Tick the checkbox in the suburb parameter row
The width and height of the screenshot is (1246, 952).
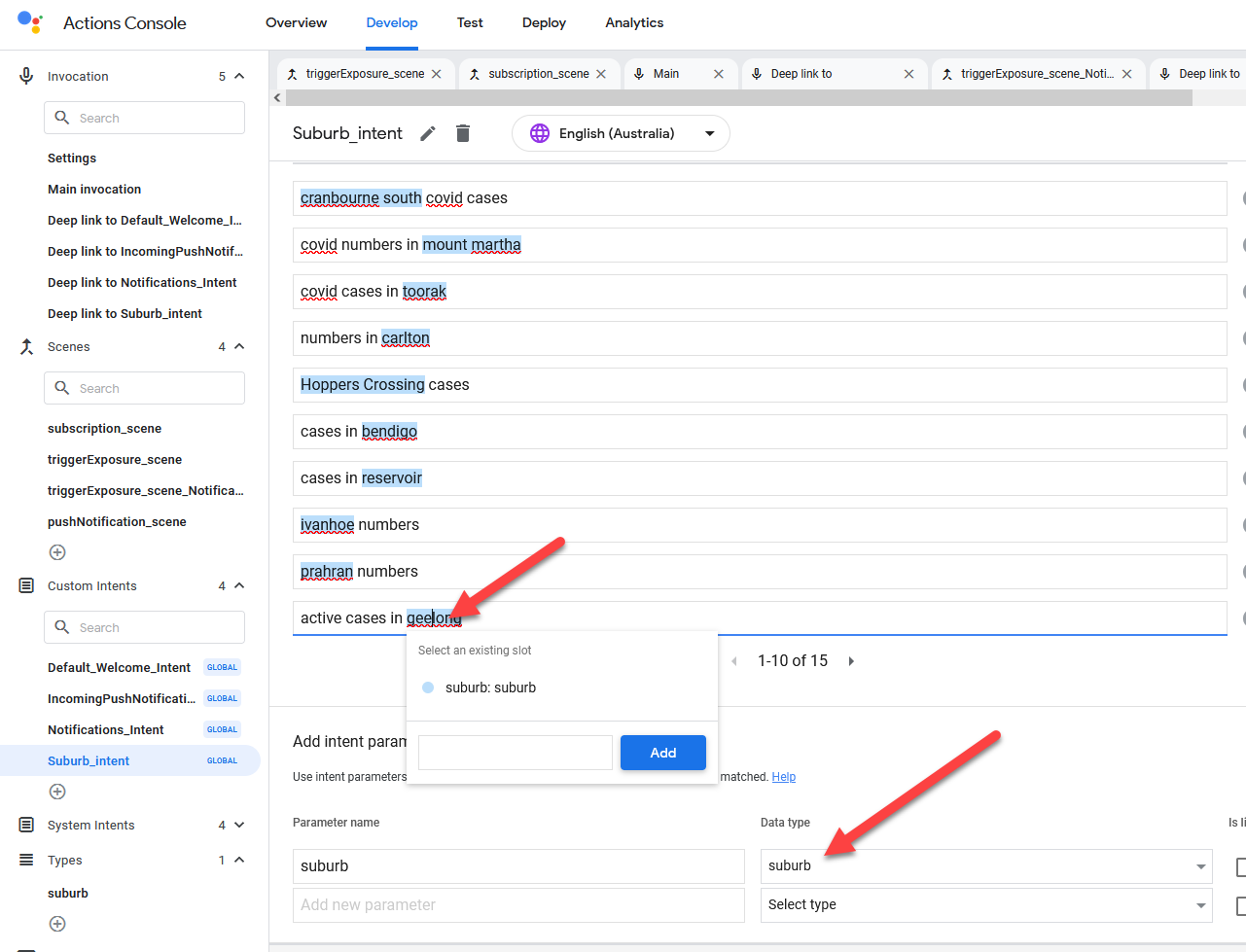[1240, 866]
